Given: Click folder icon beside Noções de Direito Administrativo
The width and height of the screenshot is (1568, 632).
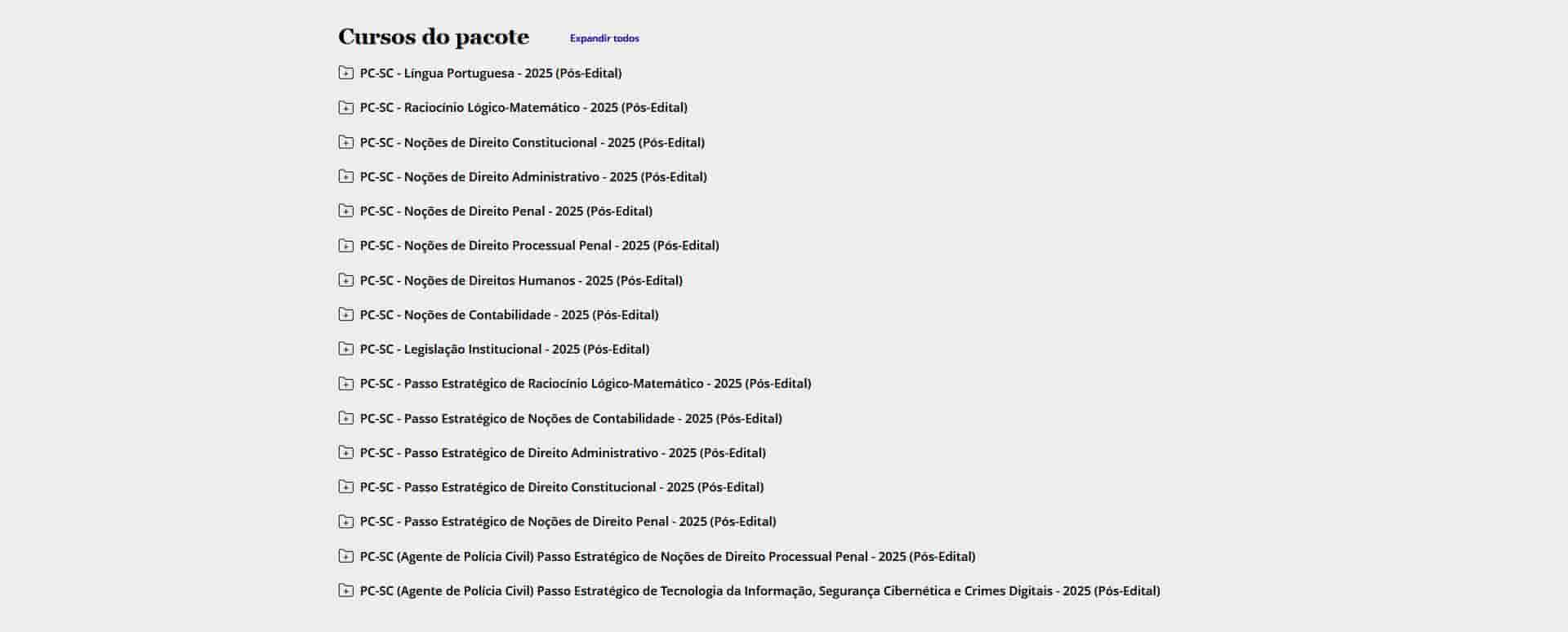Looking at the screenshot, I should pyautogui.click(x=346, y=176).
